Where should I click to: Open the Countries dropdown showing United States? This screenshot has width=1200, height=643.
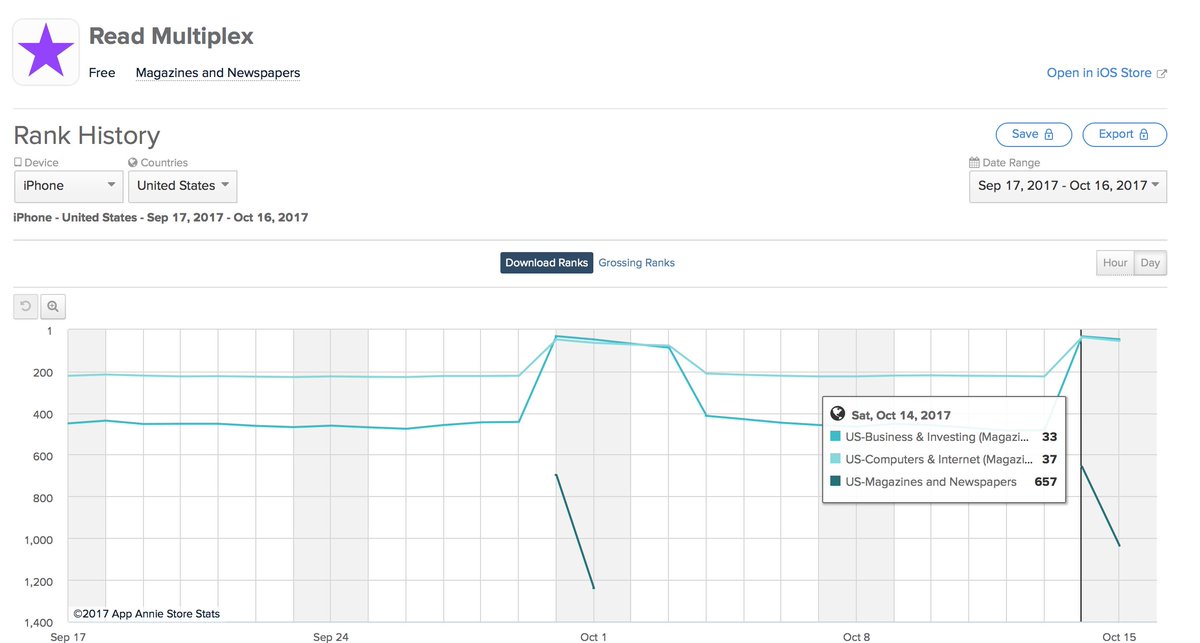click(x=183, y=186)
